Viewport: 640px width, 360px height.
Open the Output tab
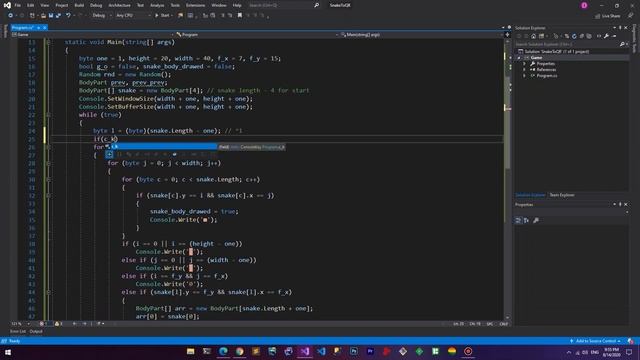pos(36,331)
